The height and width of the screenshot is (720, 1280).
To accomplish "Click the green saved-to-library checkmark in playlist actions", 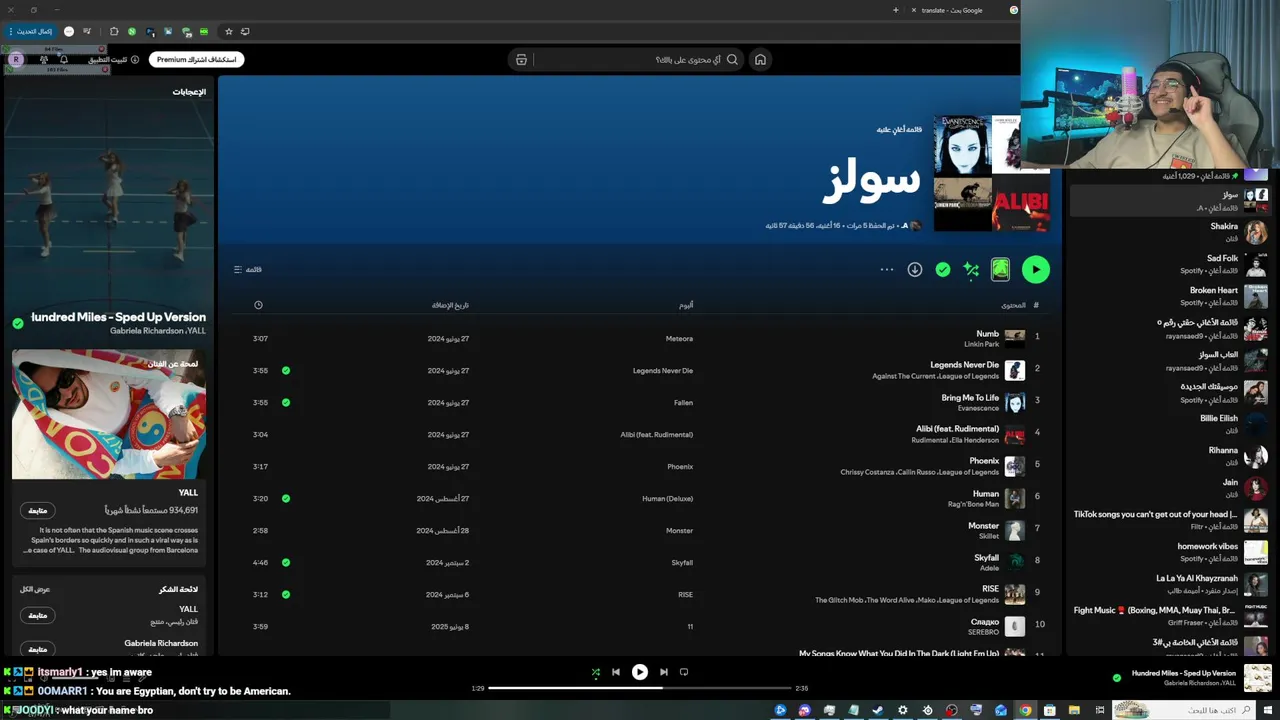I will point(942,269).
